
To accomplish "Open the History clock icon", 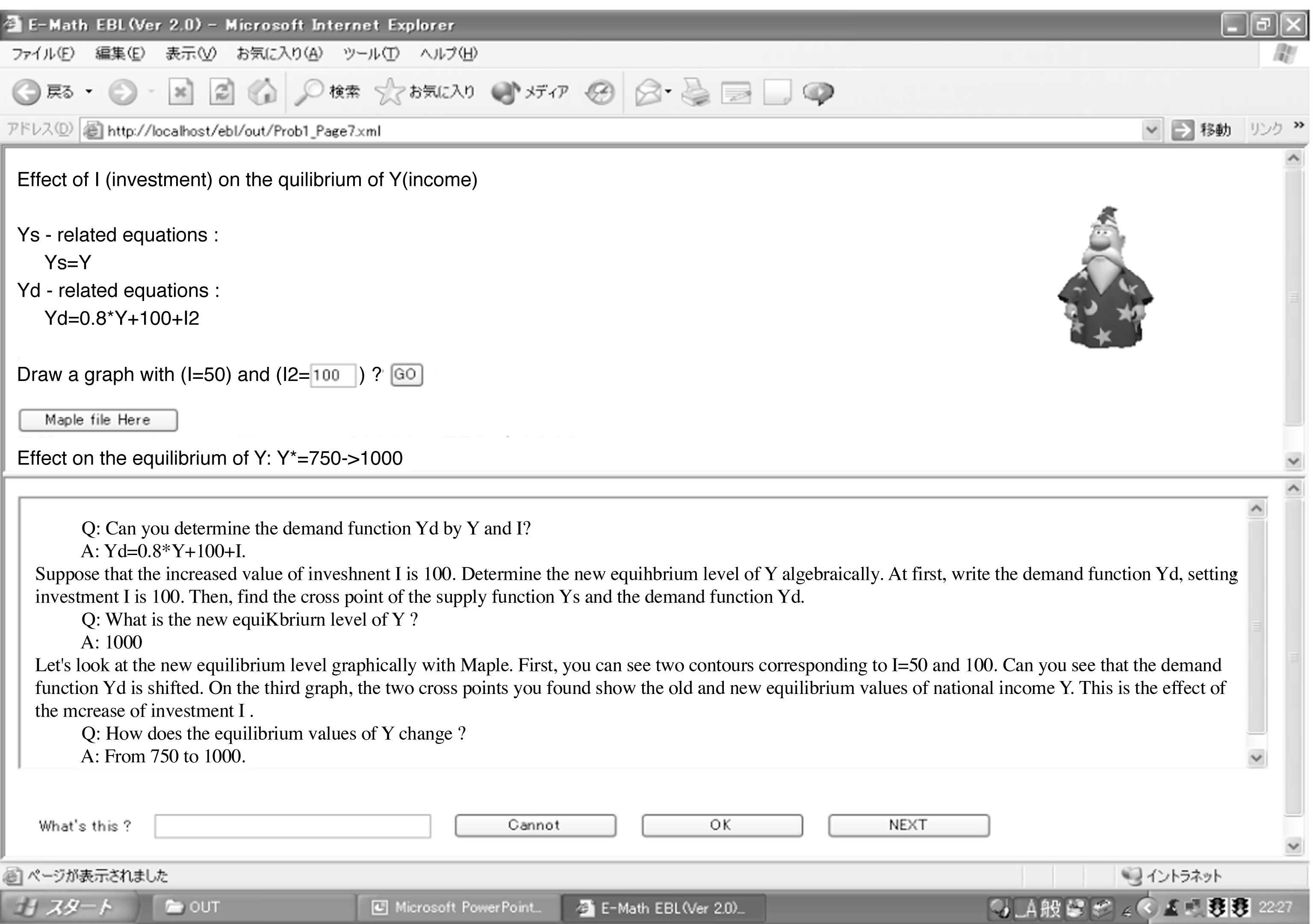I will [600, 92].
